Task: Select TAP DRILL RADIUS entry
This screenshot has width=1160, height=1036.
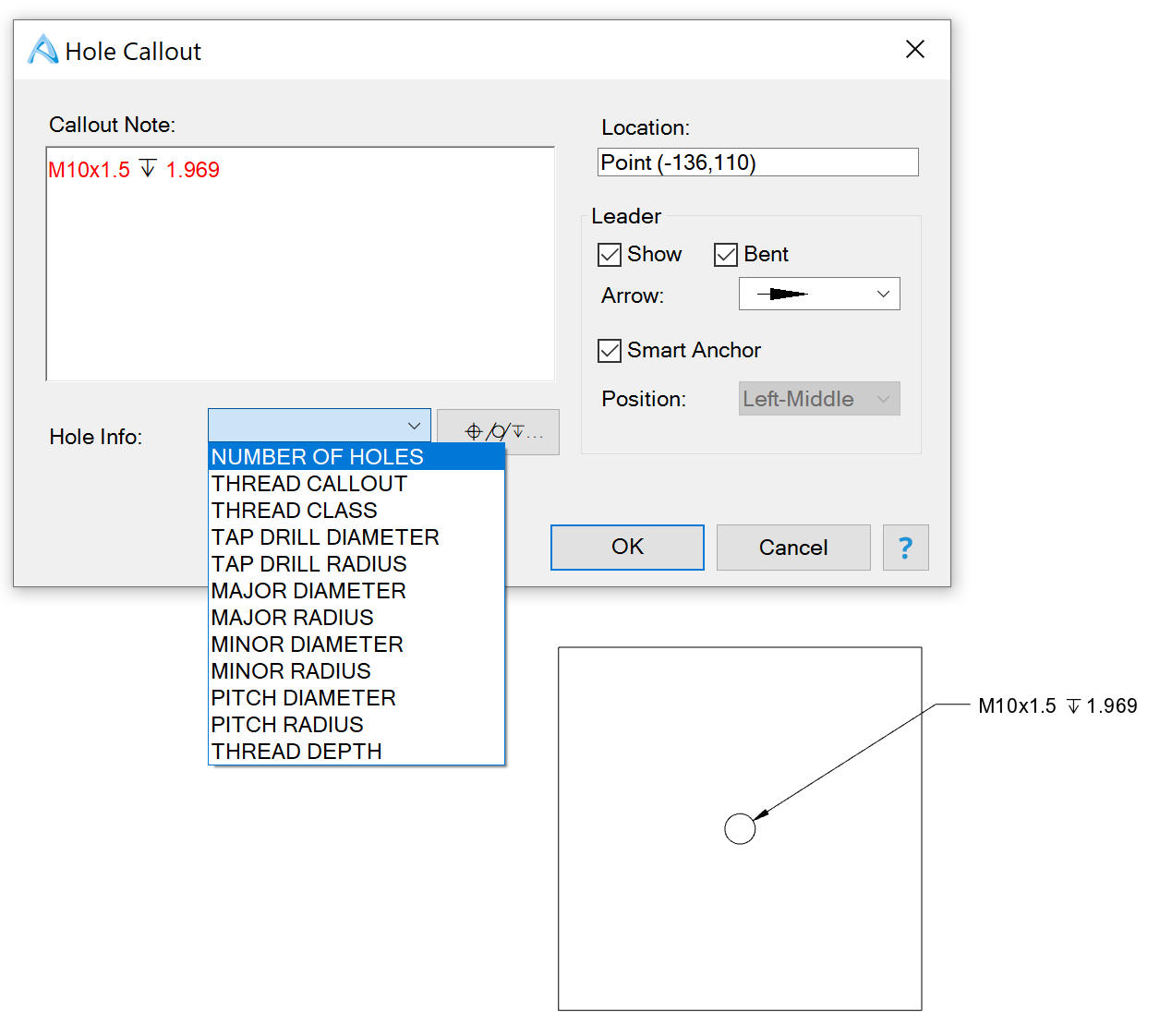Action: (x=356, y=564)
